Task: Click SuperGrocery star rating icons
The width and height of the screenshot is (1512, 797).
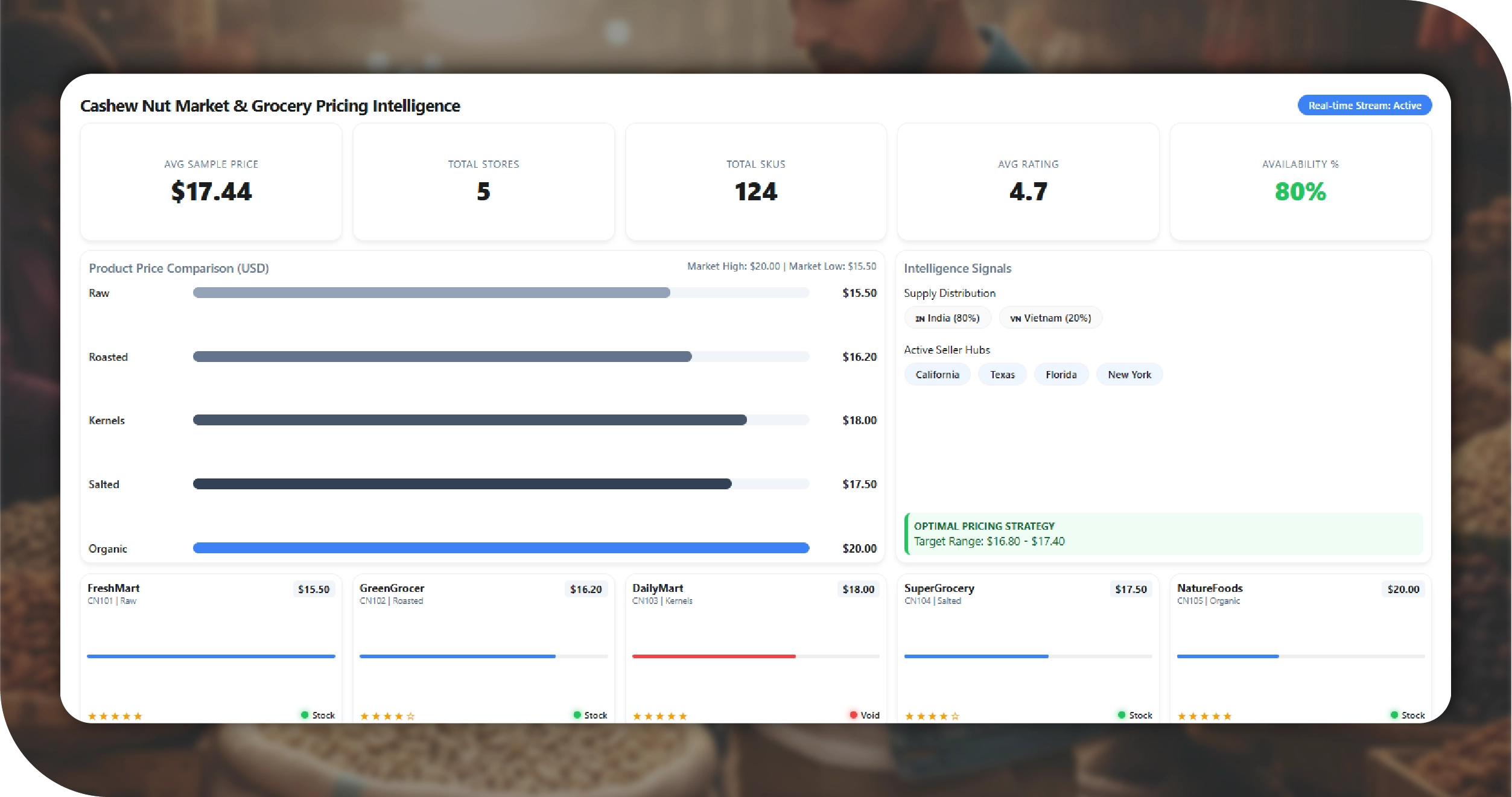Action: (932, 716)
